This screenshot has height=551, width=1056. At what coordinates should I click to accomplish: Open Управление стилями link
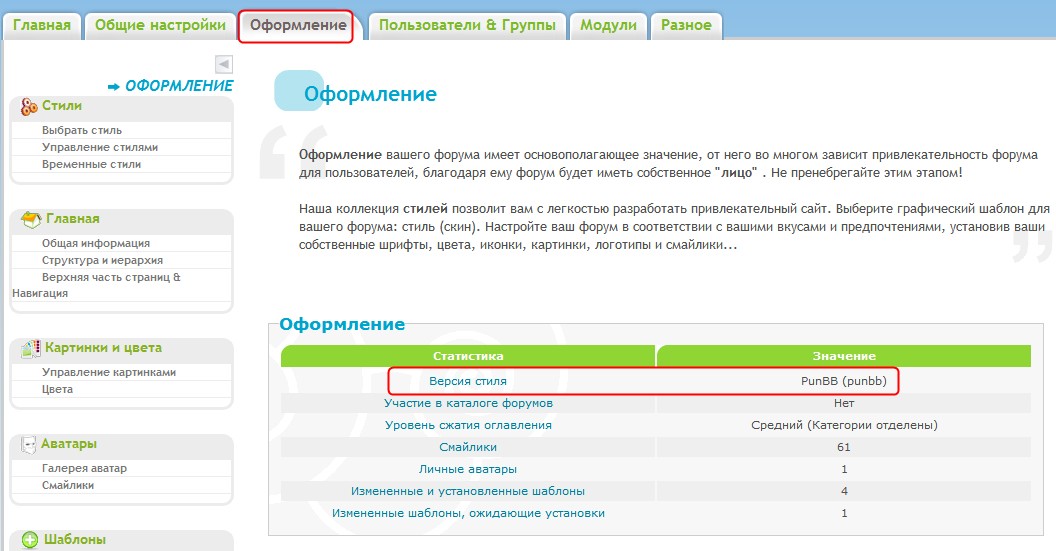click(100, 147)
